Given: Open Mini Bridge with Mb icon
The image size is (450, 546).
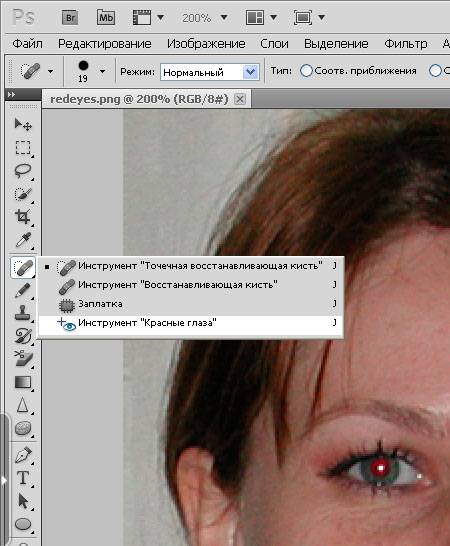Looking at the screenshot, I should coord(106,17).
